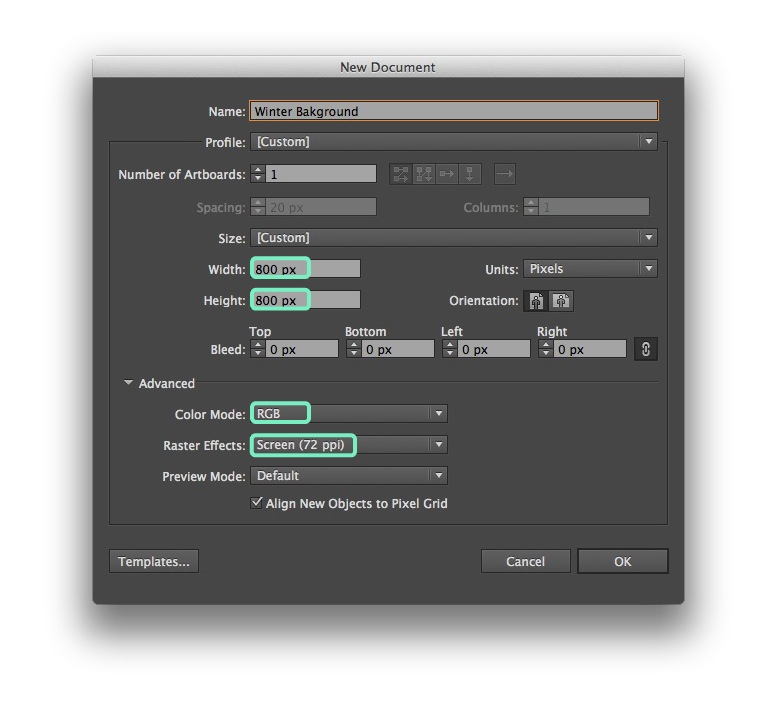
Task: Open the Raster Effects dropdown
Action: pos(349,445)
